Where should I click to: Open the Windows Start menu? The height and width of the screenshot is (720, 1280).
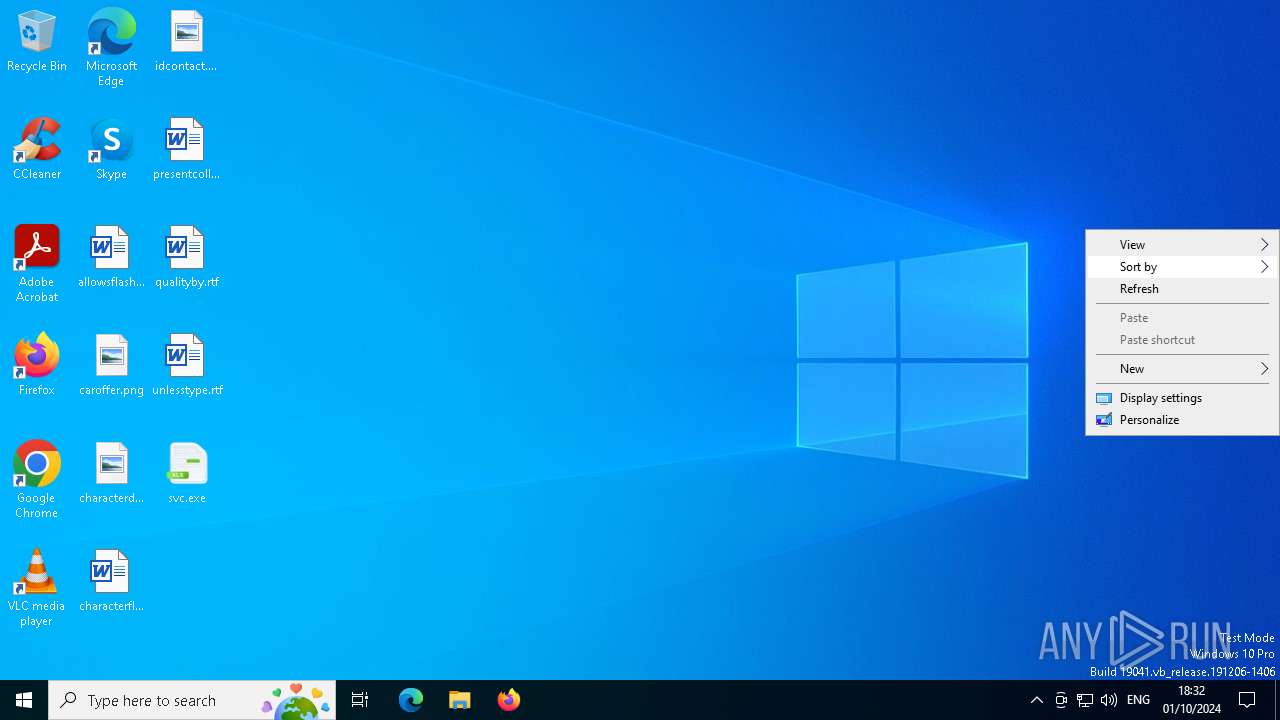click(x=24, y=700)
